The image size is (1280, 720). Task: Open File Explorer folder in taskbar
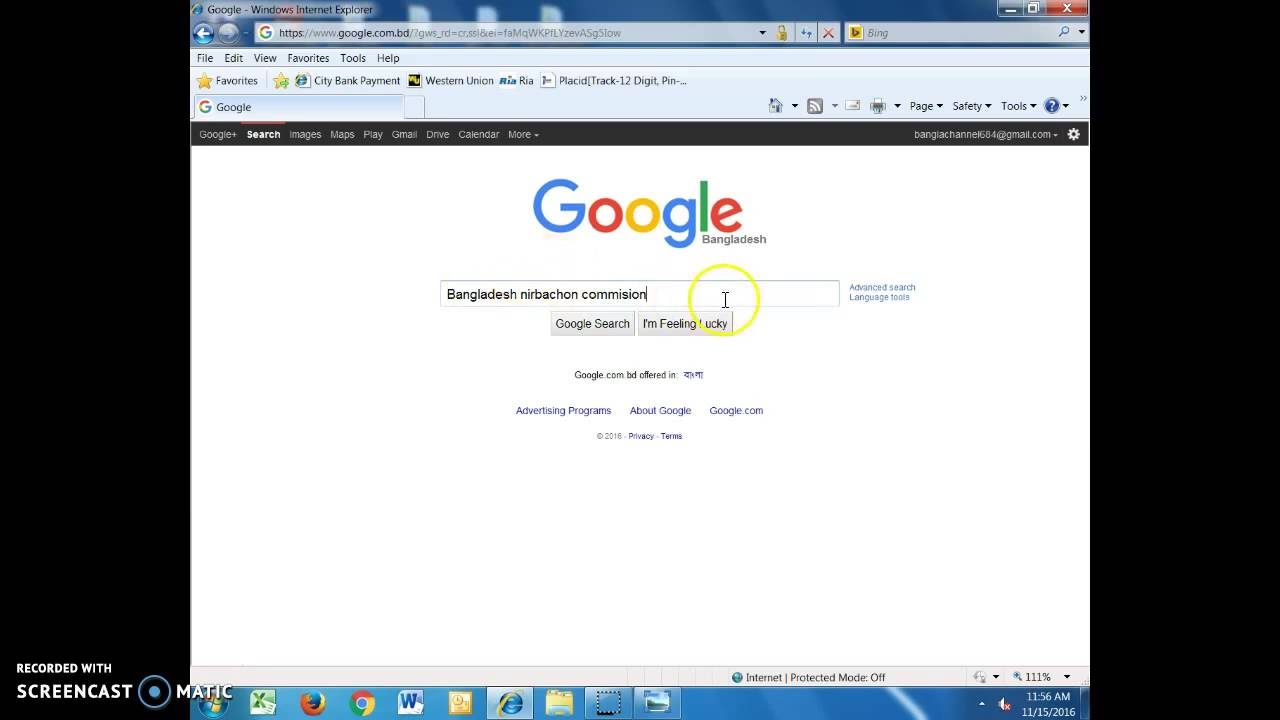tap(559, 703)
